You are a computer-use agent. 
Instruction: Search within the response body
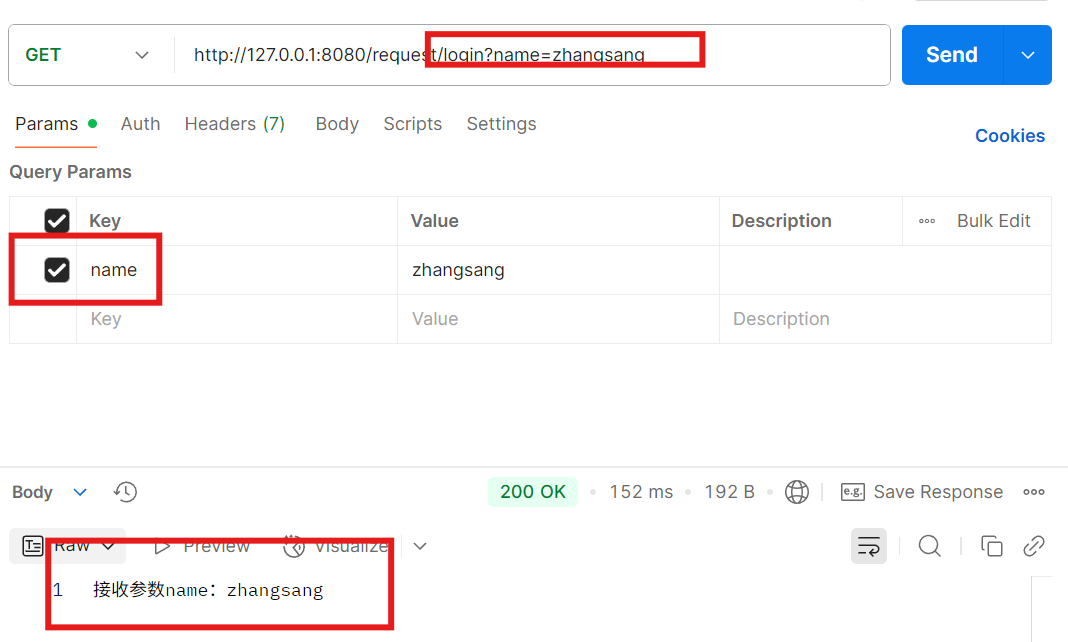[930, 546]
